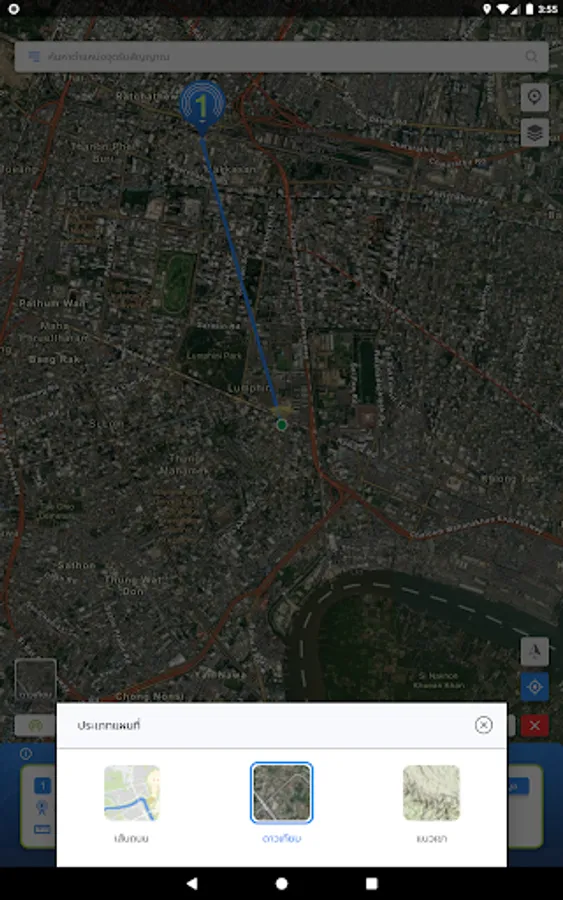This screenshot has height=900, width=563.
Task: Click the search field at top
Action: [x=281, y=56]
